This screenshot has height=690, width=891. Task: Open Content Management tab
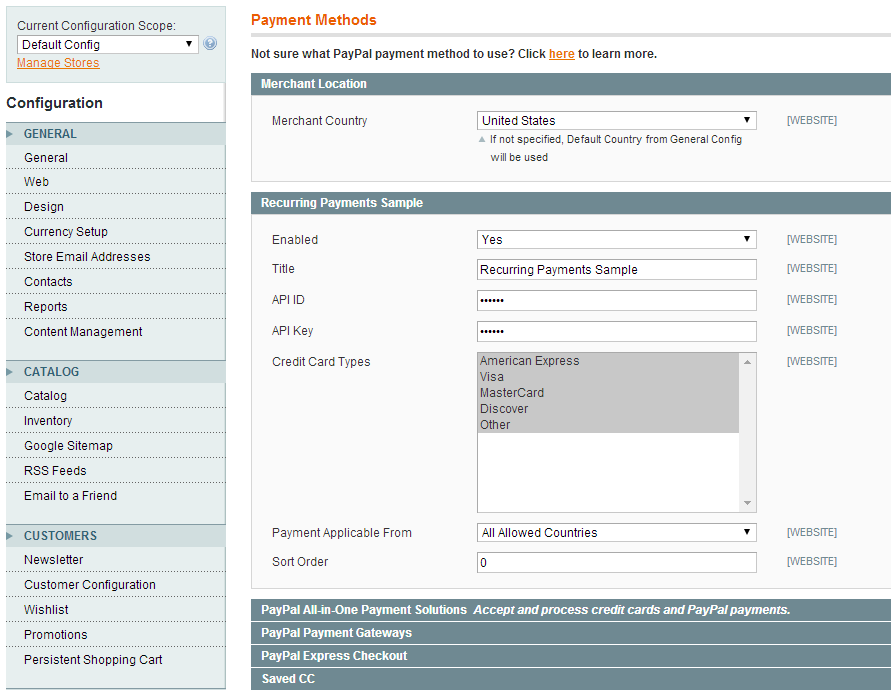(x=115, y=332)
